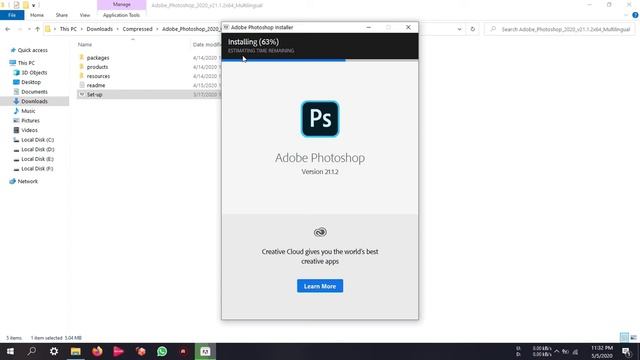
Task: Open the taskbar clock and date
Action: click(x=602, y=351)
